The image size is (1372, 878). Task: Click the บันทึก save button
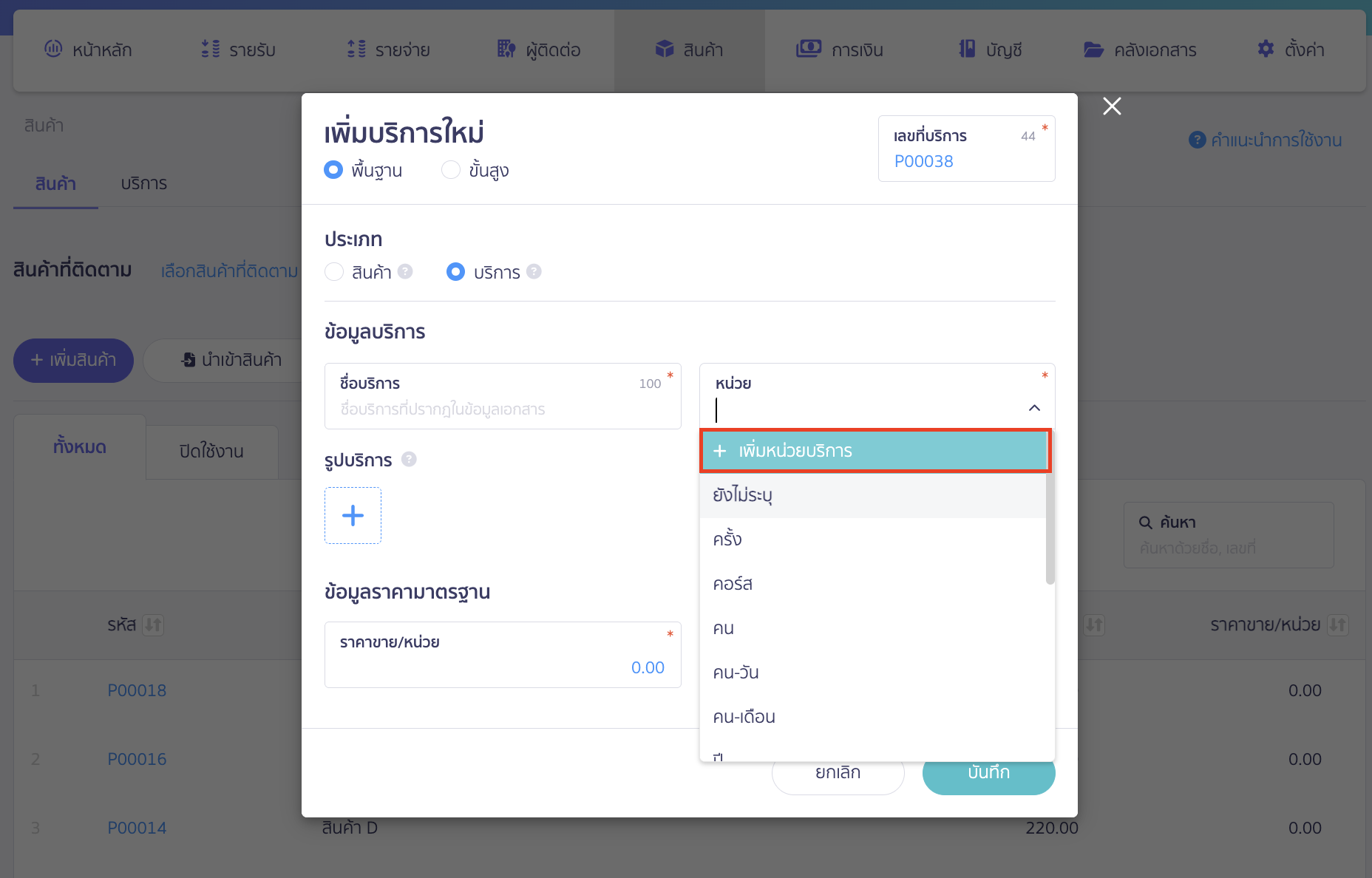pos(988,772)
